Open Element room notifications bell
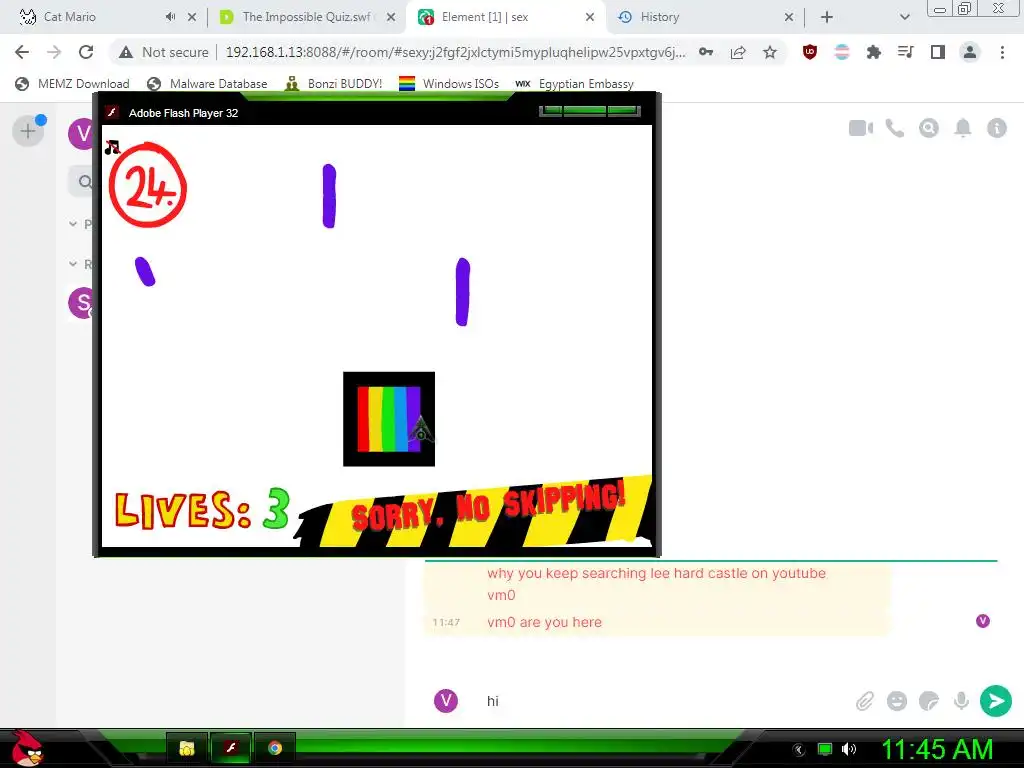Screen dimensions: 1024x768 click(963, 128)
